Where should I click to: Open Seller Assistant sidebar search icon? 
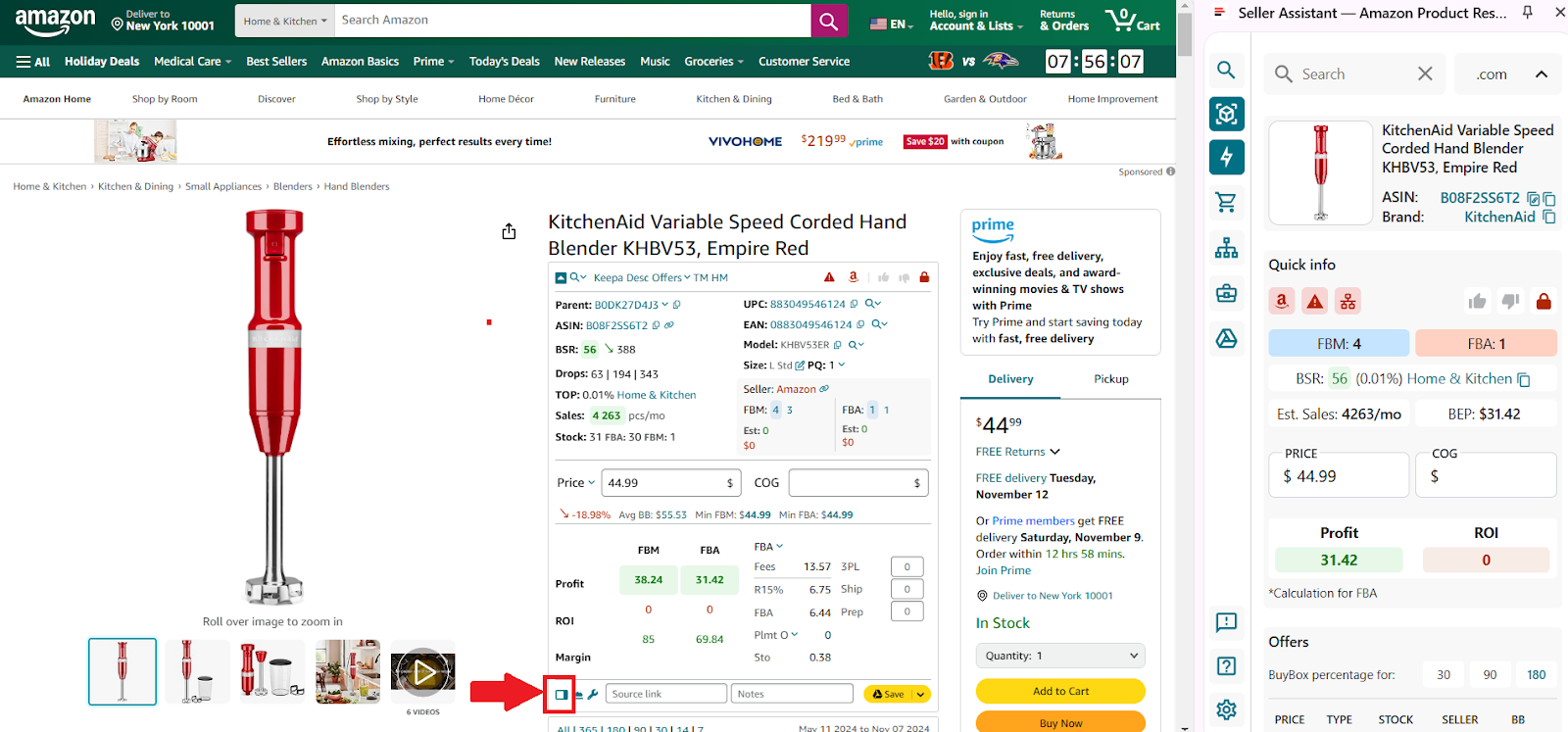[x=1226, y=71]
